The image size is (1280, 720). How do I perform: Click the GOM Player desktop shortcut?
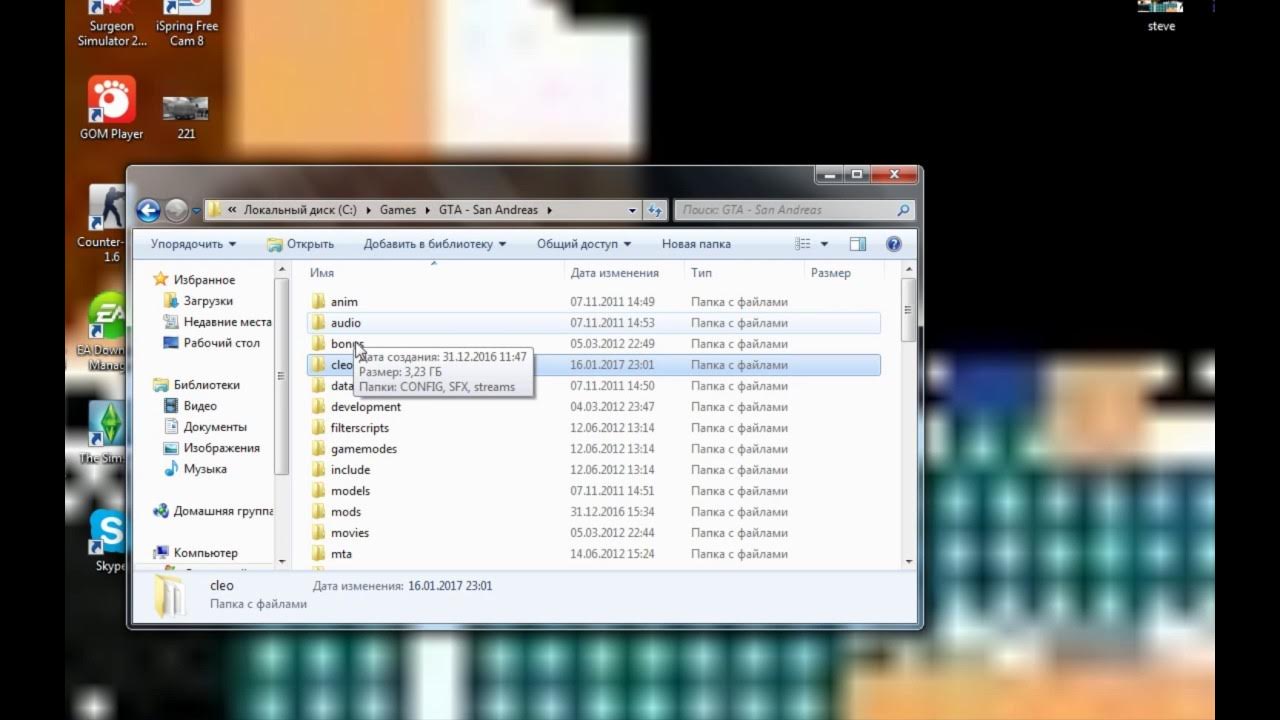(112, 108)
